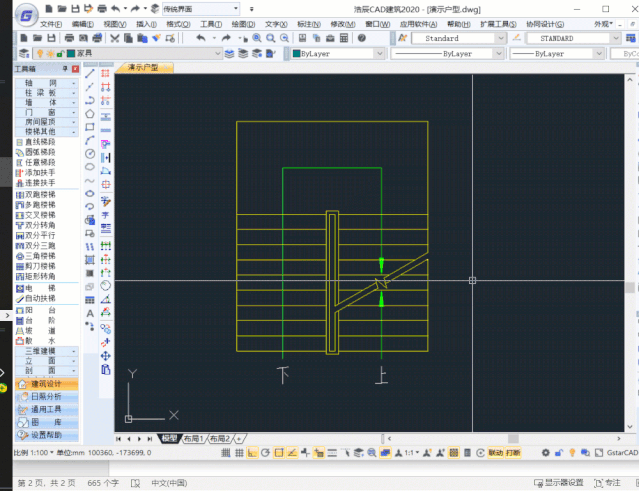This screenshot has height=491, width=639.
Task: Click the Zoom Realtime magnifier icon
Action: coord(257,38)
